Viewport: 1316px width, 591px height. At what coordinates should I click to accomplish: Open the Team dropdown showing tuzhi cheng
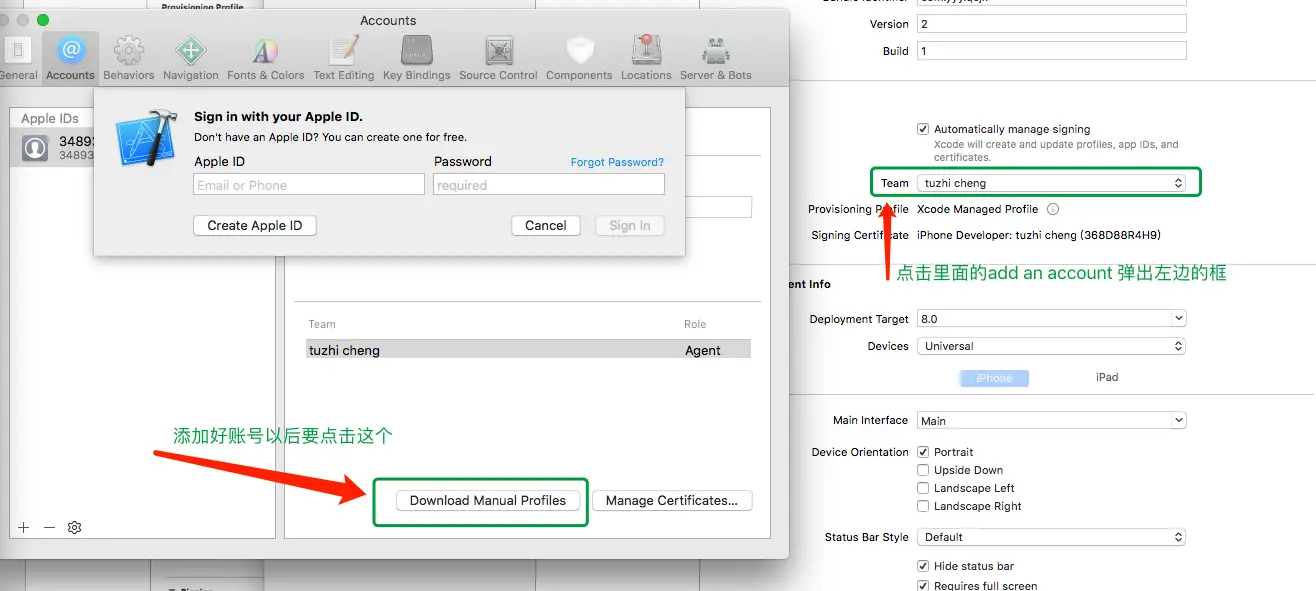[x=1052, y=183]
